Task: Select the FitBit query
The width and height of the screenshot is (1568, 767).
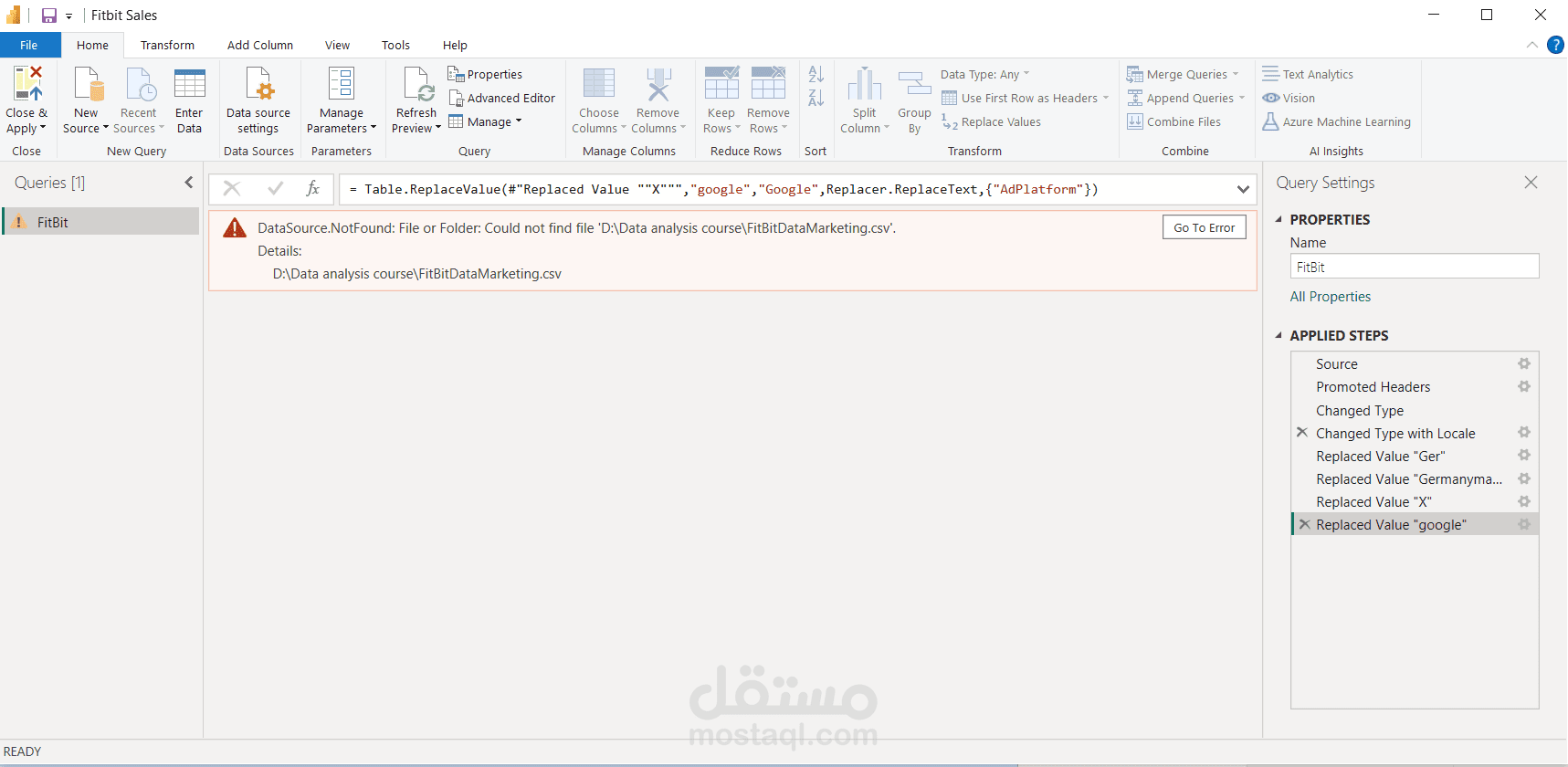Action: 101,222
